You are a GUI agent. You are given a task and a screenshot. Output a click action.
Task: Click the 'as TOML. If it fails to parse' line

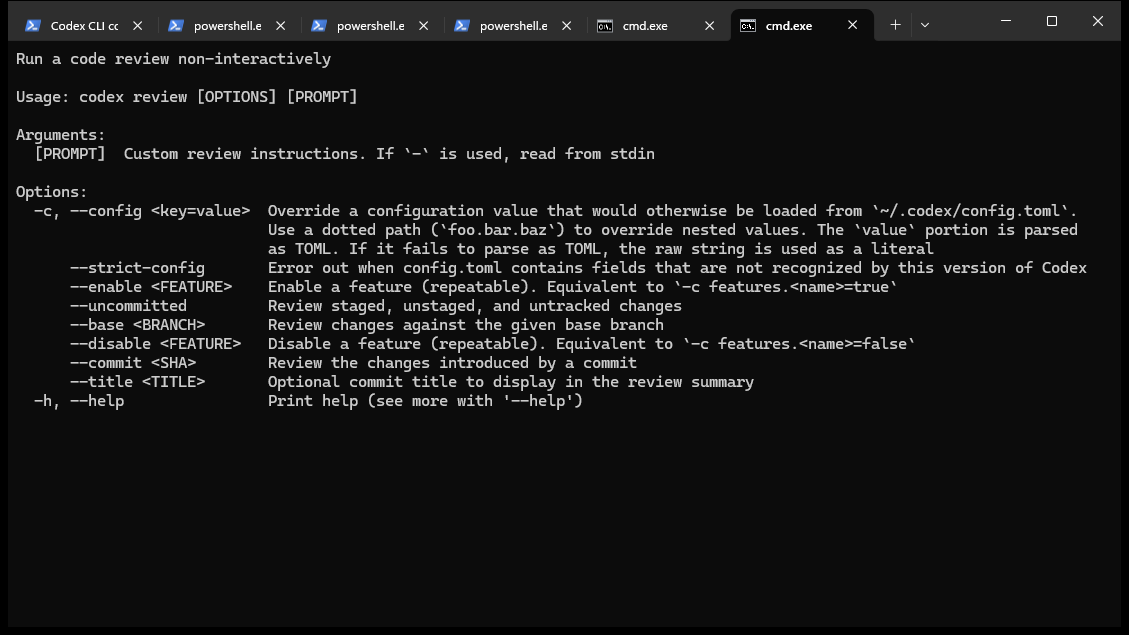tap(601, 249)
